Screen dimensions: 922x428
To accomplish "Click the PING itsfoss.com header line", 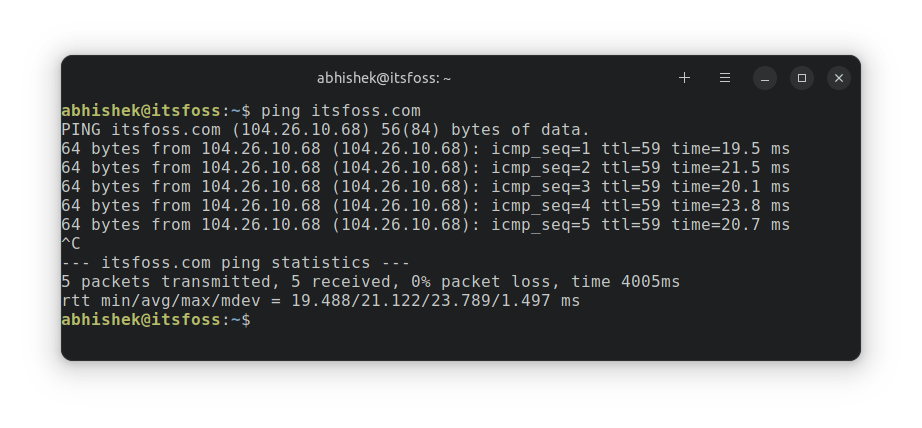I will pos(325,129).
